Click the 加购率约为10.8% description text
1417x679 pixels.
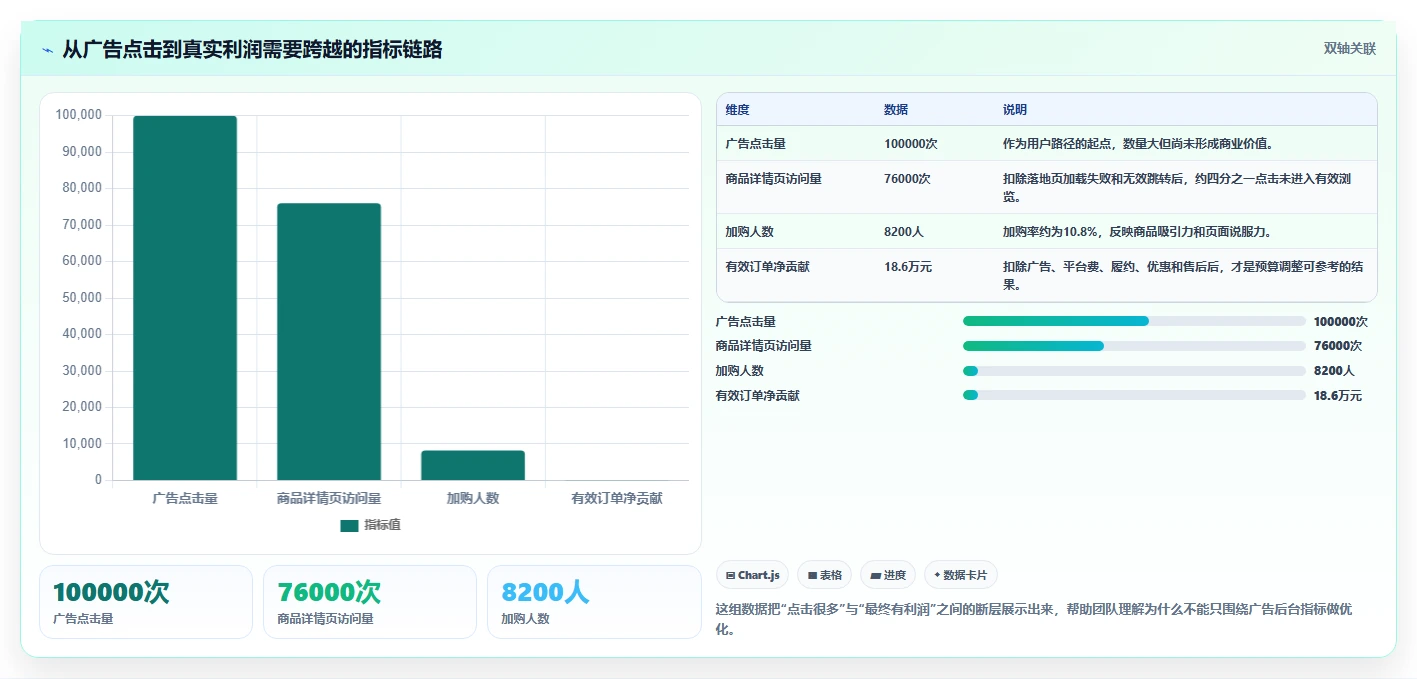[1139, 232]
